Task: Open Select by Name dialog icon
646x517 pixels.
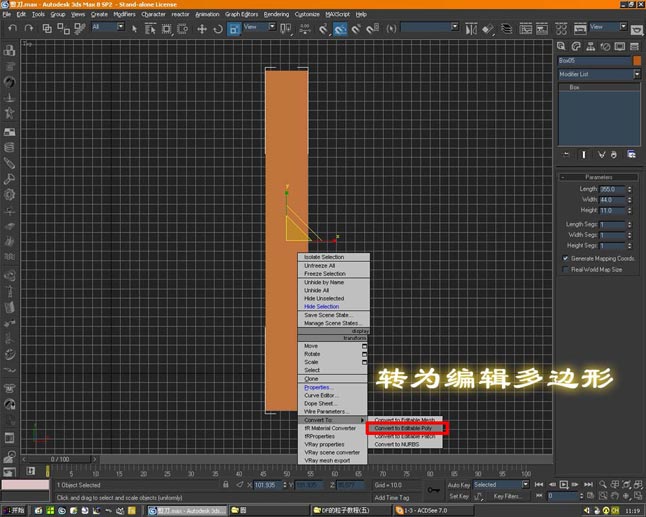Action: (x=150, y=29)
